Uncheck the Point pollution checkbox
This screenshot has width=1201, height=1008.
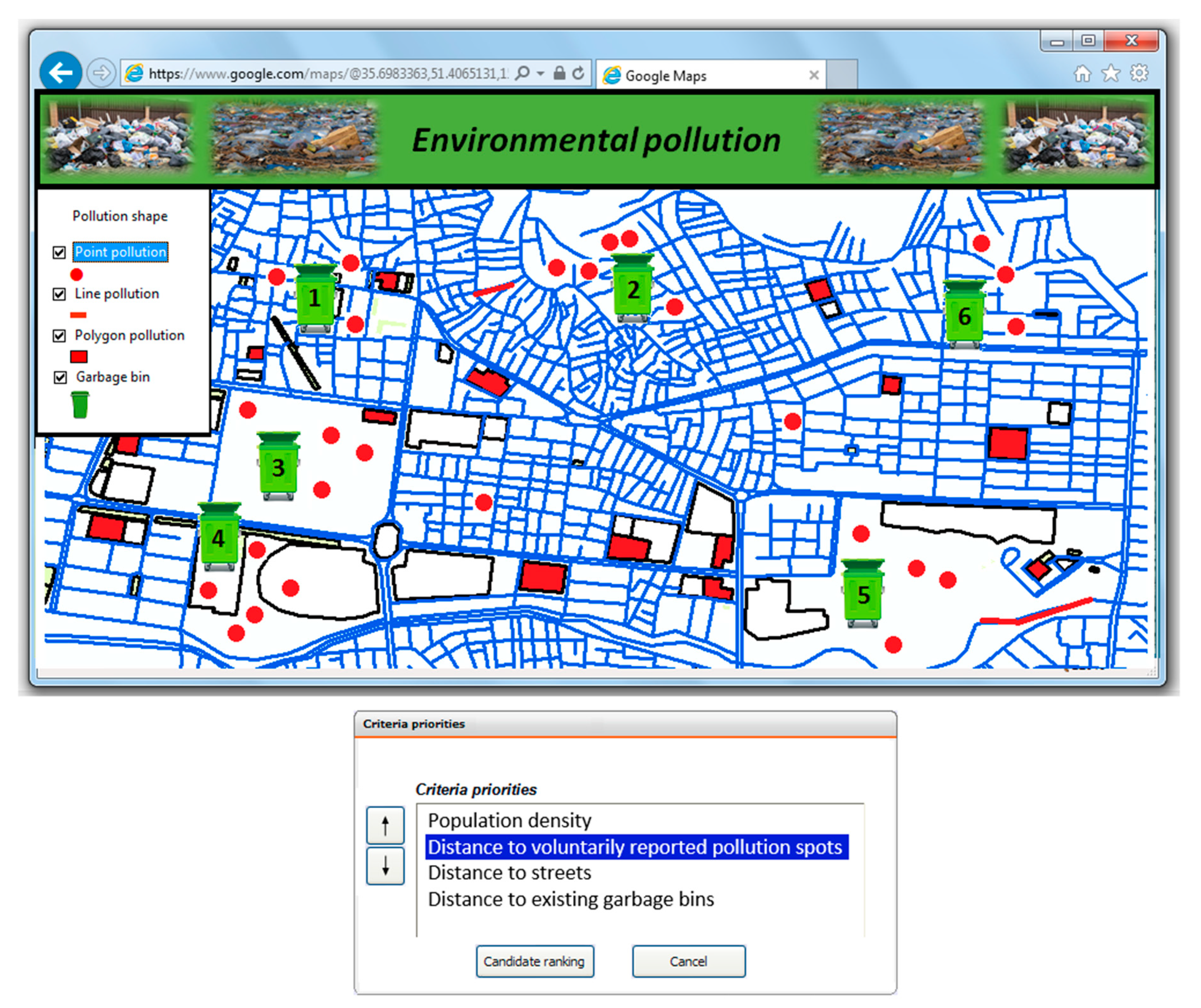tap(59, 252)
